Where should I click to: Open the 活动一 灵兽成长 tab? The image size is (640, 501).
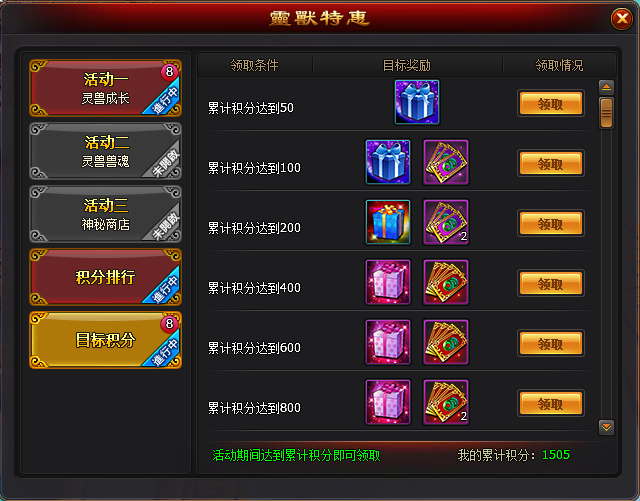105,88
